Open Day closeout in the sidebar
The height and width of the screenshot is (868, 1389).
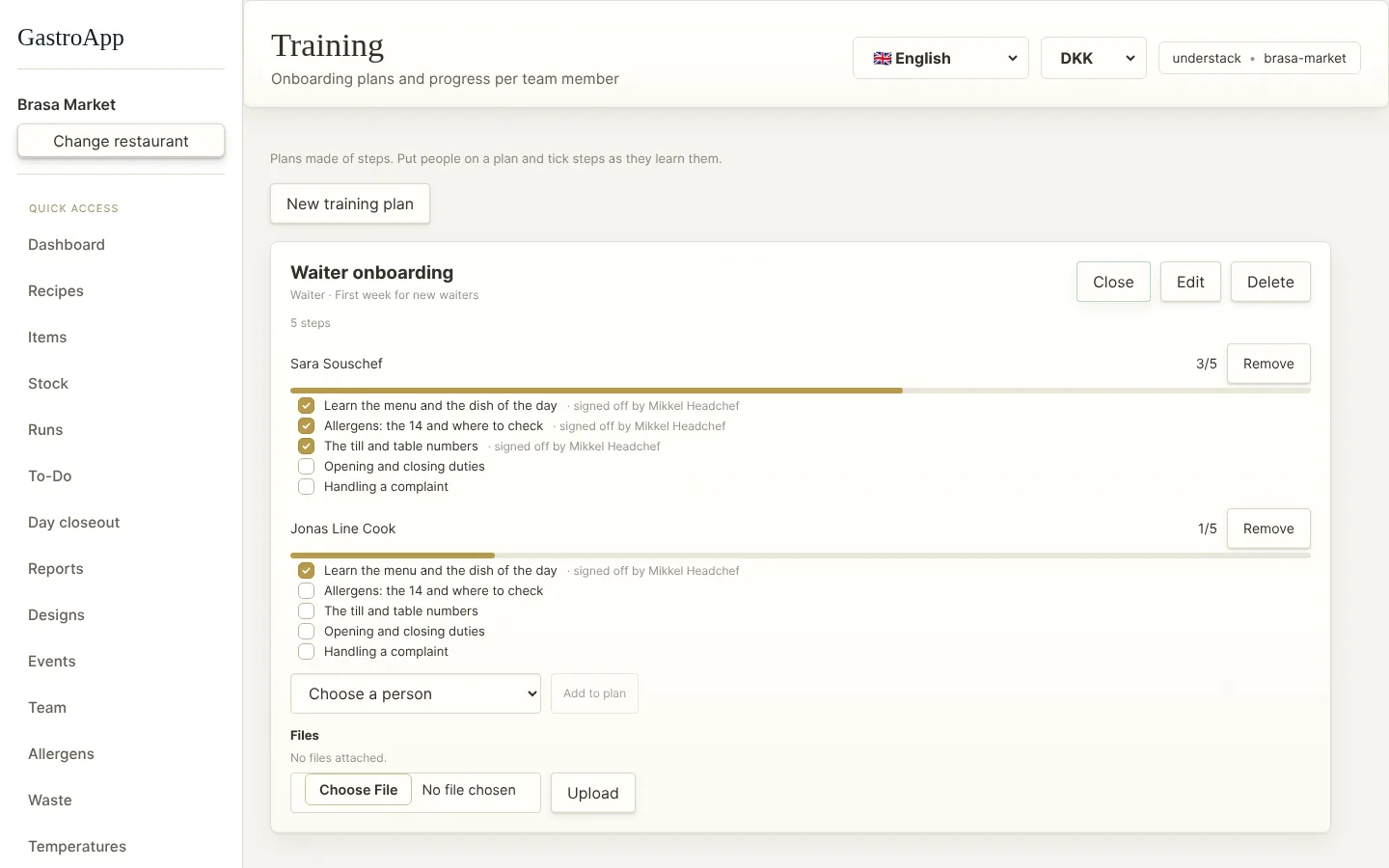(x=74, y=523)
